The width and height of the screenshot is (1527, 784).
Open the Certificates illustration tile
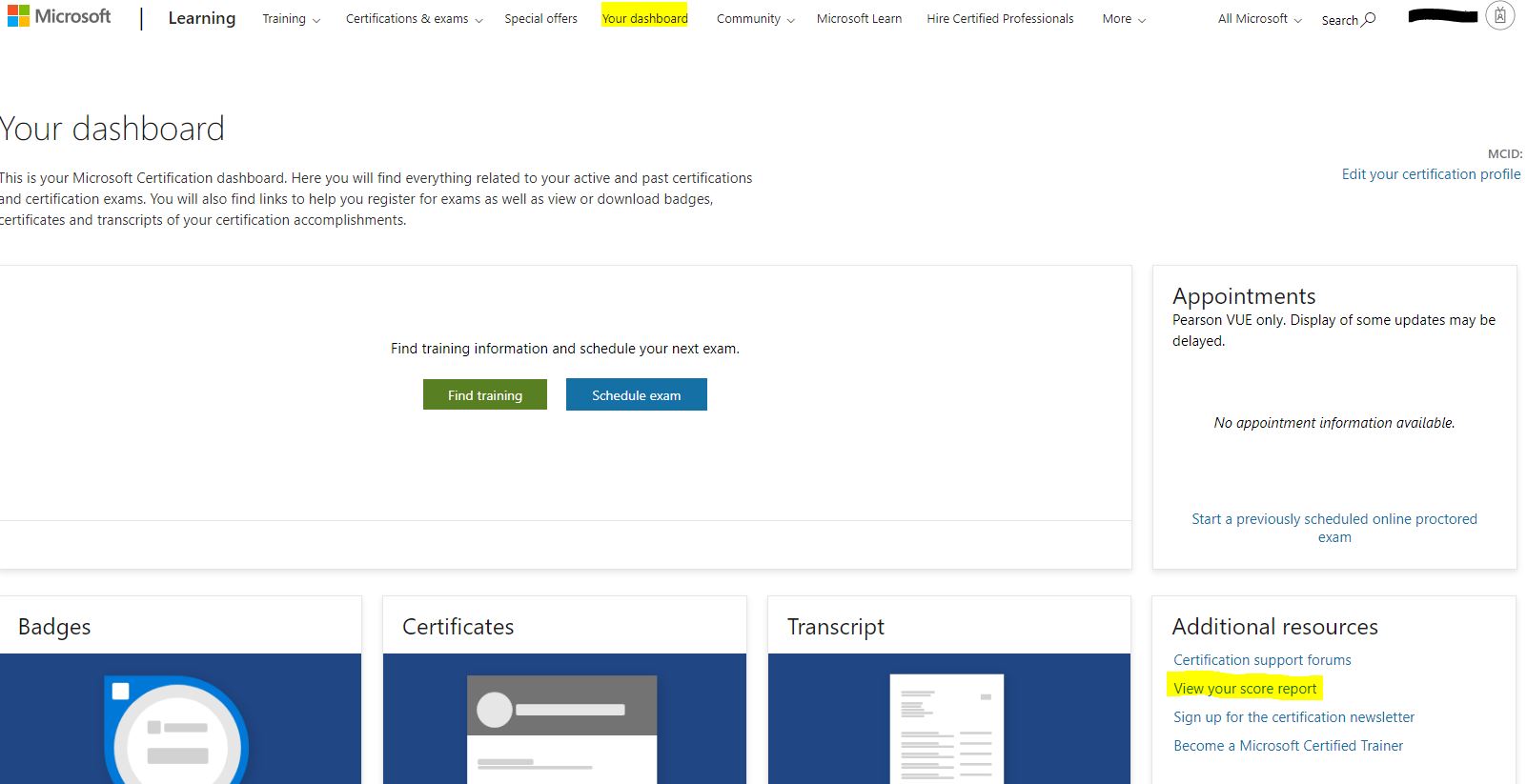[x=564, y=718]
